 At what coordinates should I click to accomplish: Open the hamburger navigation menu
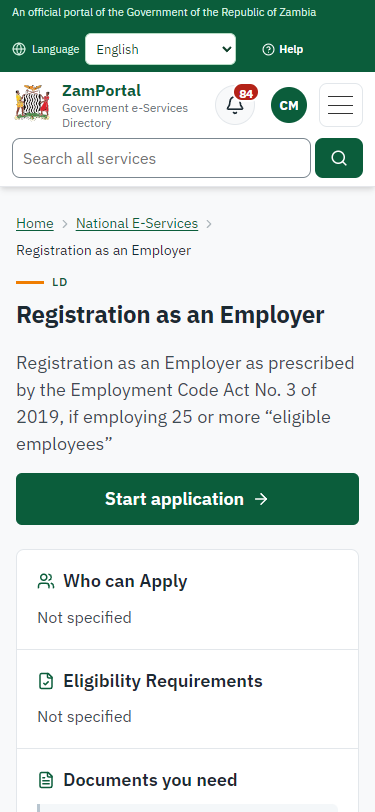(341, 105)
